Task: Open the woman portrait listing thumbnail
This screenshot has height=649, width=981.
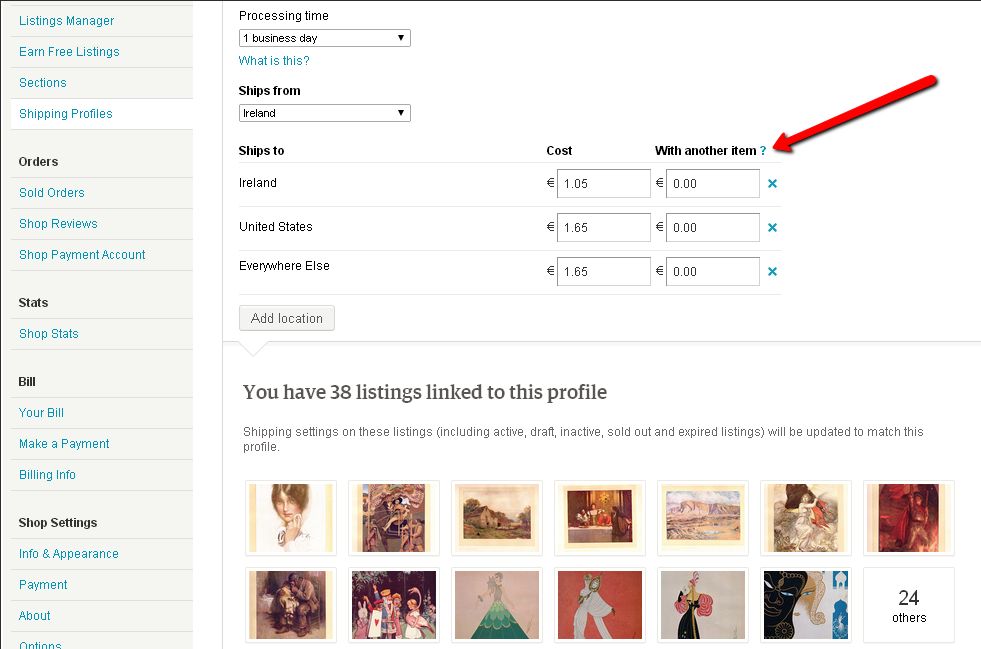Action: [291, 518]
